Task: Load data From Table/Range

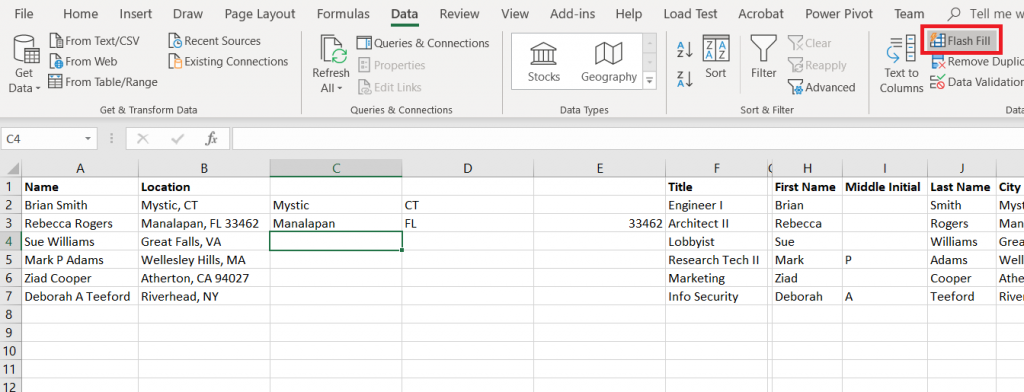Action: pyautogui.click(x=103, y=82)
